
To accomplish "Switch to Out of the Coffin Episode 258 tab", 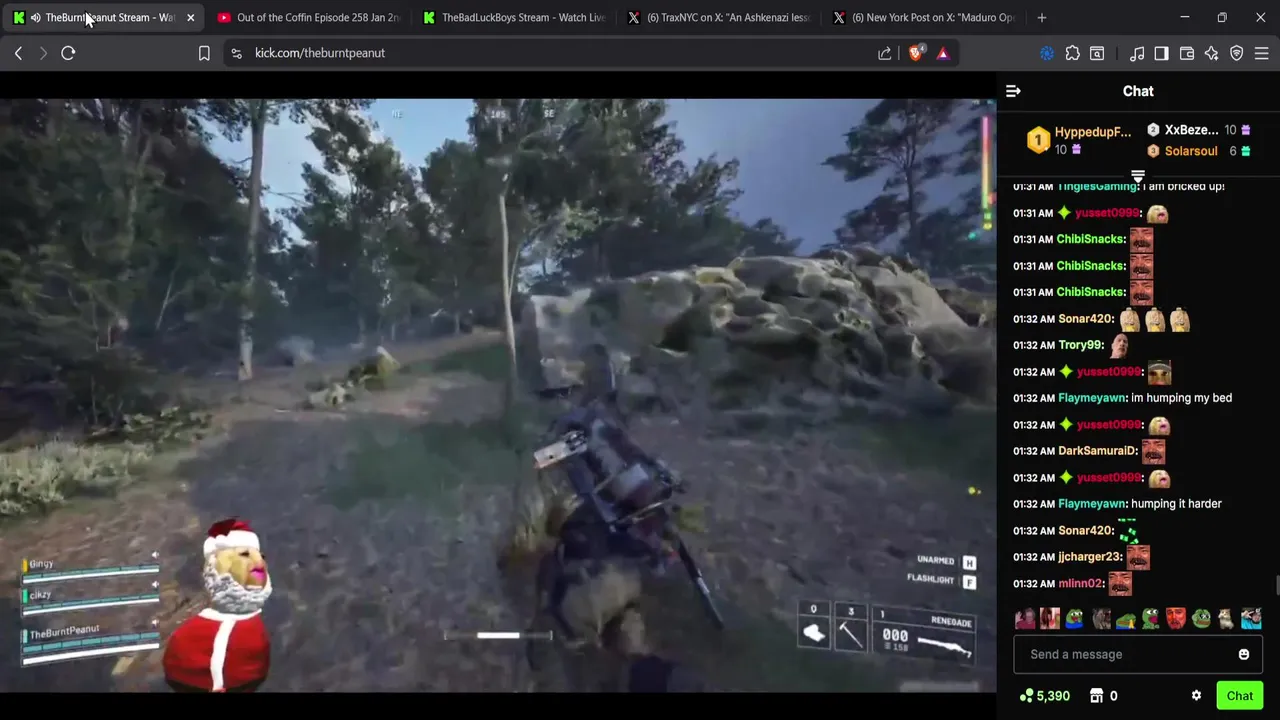I will (308, 18).
